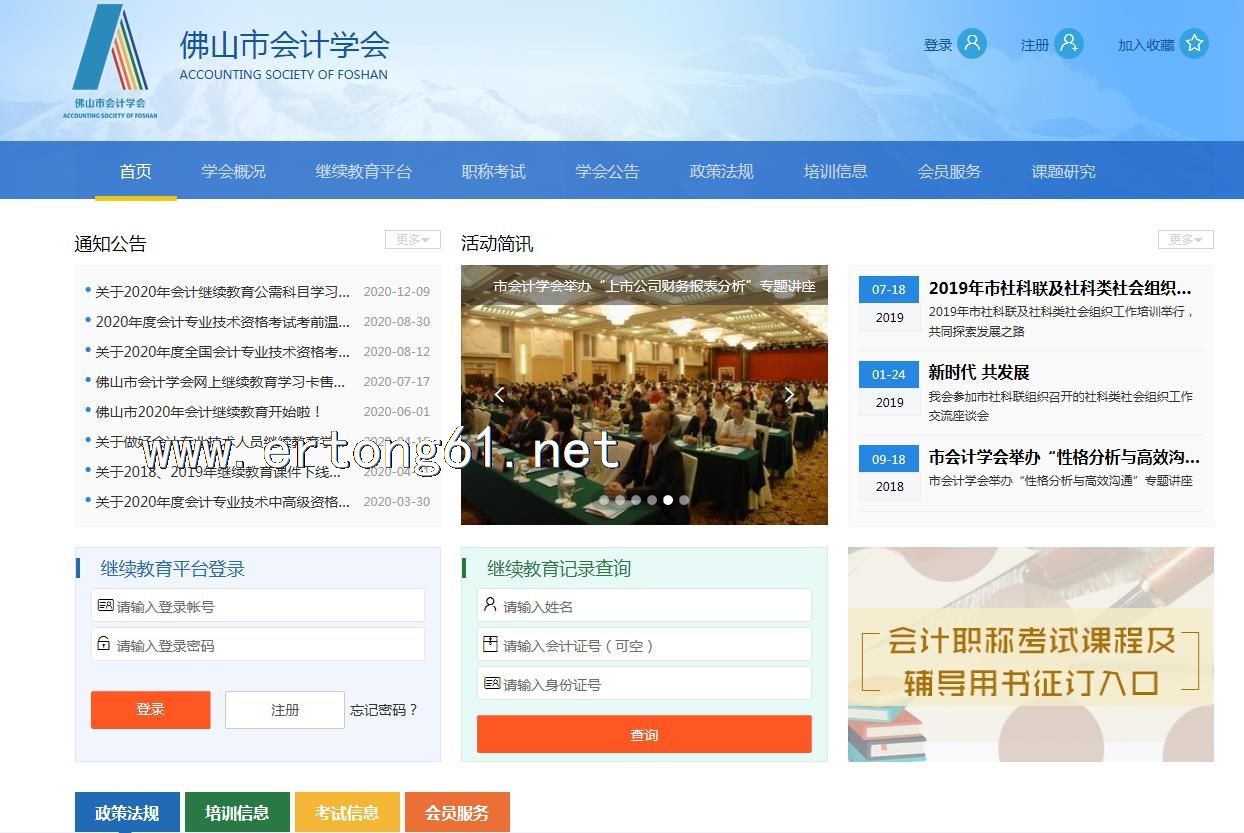1244x833 pixels.
Task: Click the 请输入身份证号 input field
Action: [644, 684]
